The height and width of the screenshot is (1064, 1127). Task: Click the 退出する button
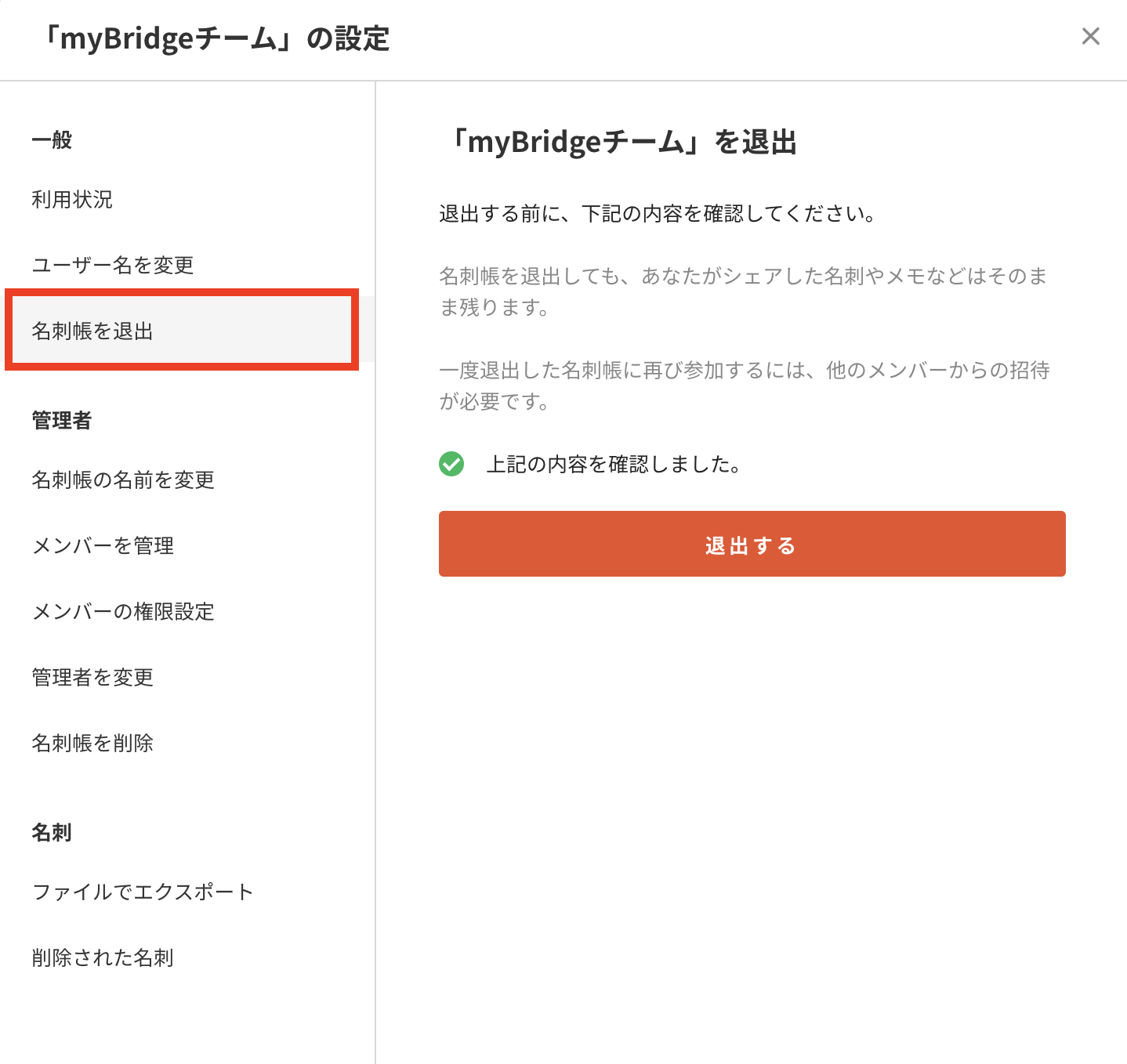(752, 544)
